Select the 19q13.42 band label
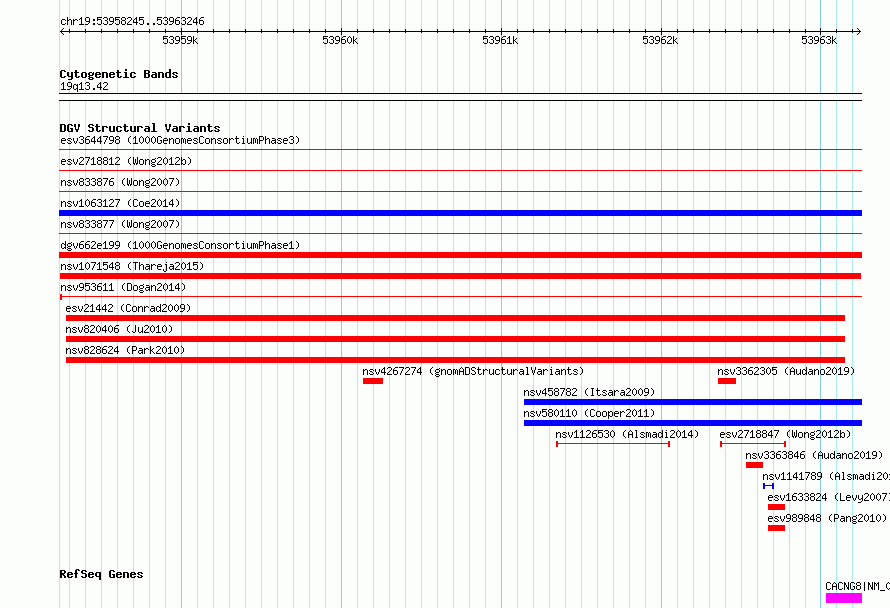This screenshot has width=890, height=608. coord(84,86)
